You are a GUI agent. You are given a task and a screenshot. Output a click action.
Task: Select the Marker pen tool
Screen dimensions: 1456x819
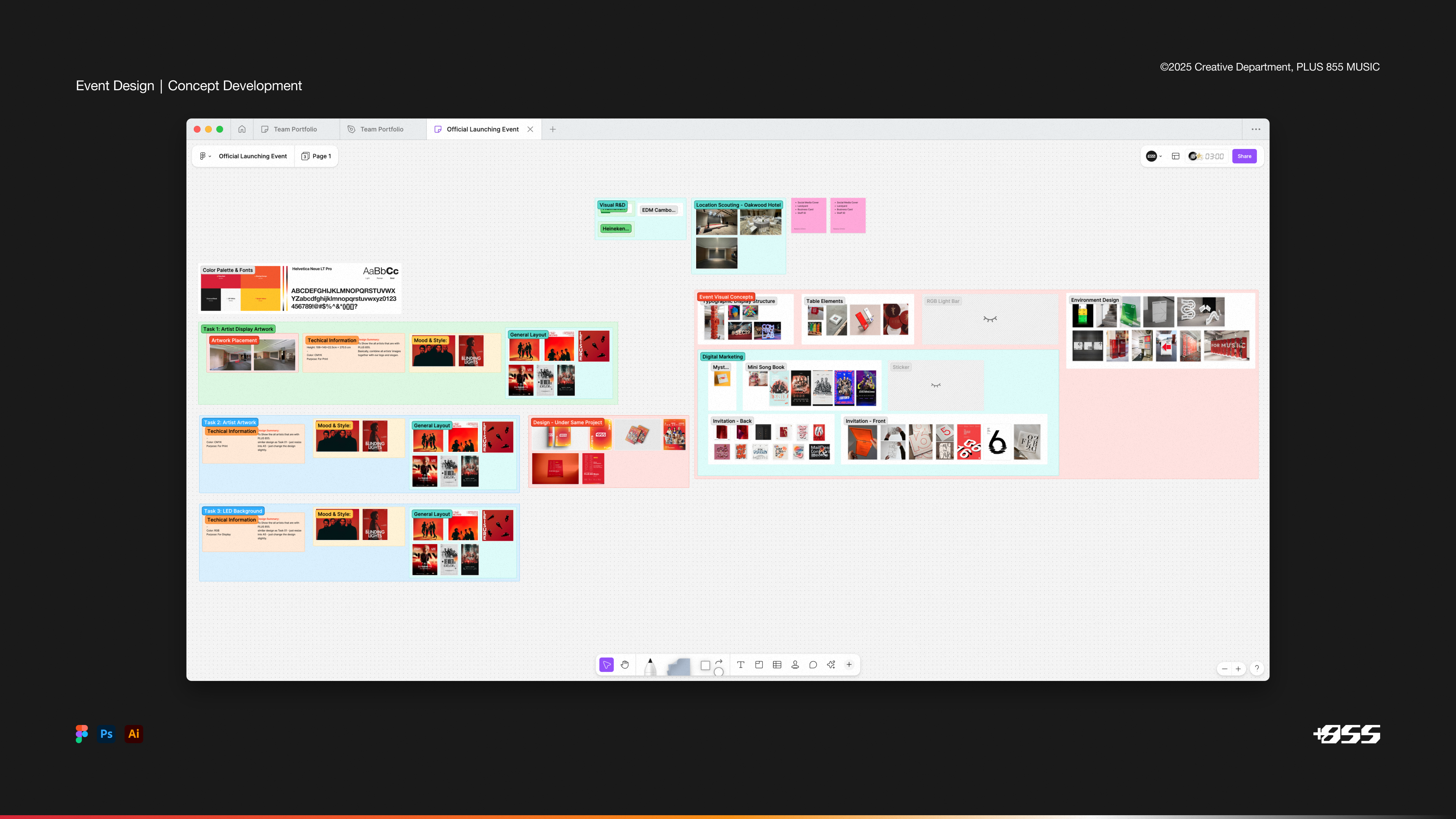(650, 667)
